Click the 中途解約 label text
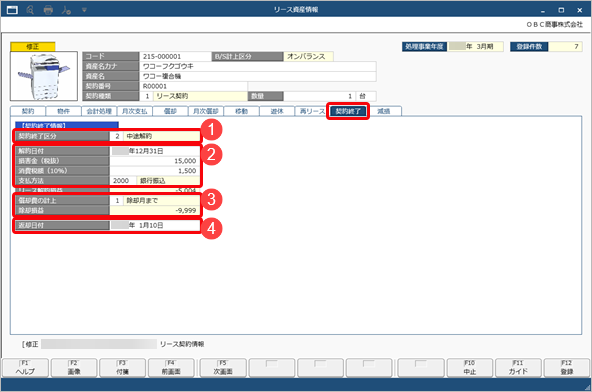 (x=139, y=136)
